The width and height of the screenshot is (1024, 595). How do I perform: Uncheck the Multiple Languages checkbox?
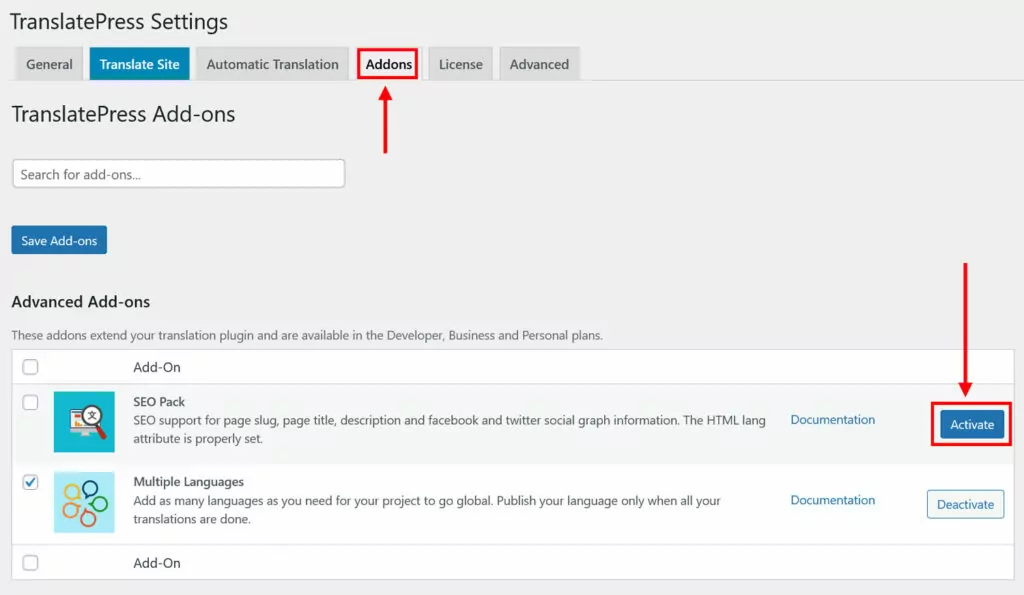30,482
